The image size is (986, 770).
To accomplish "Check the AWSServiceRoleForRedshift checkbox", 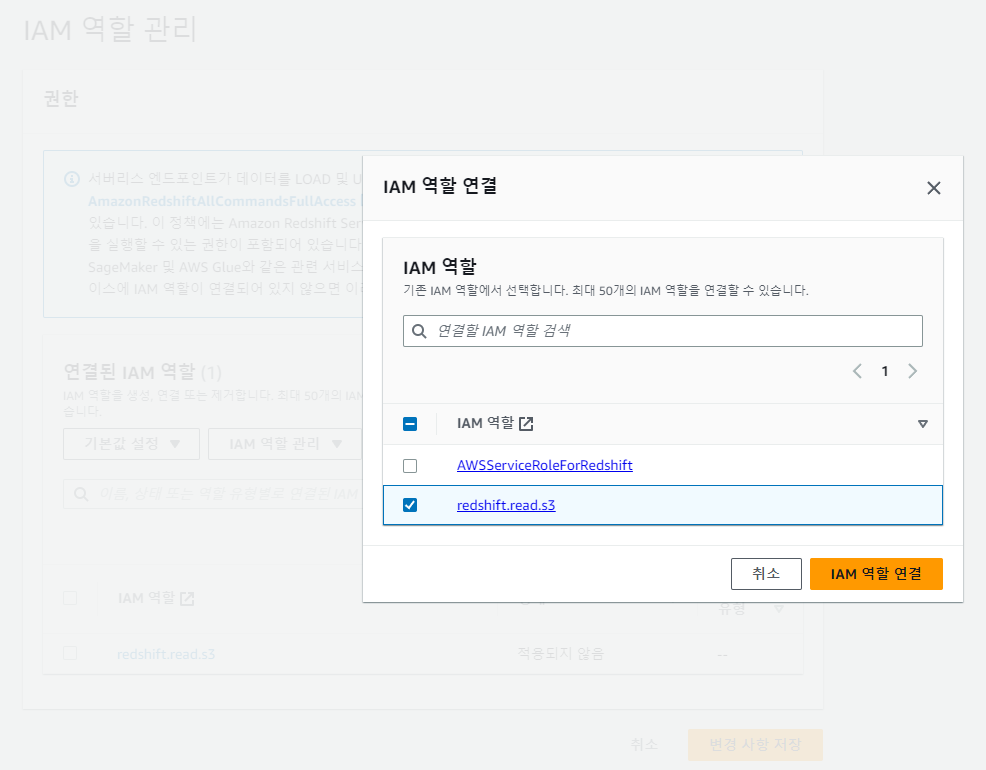I will 410,466.
